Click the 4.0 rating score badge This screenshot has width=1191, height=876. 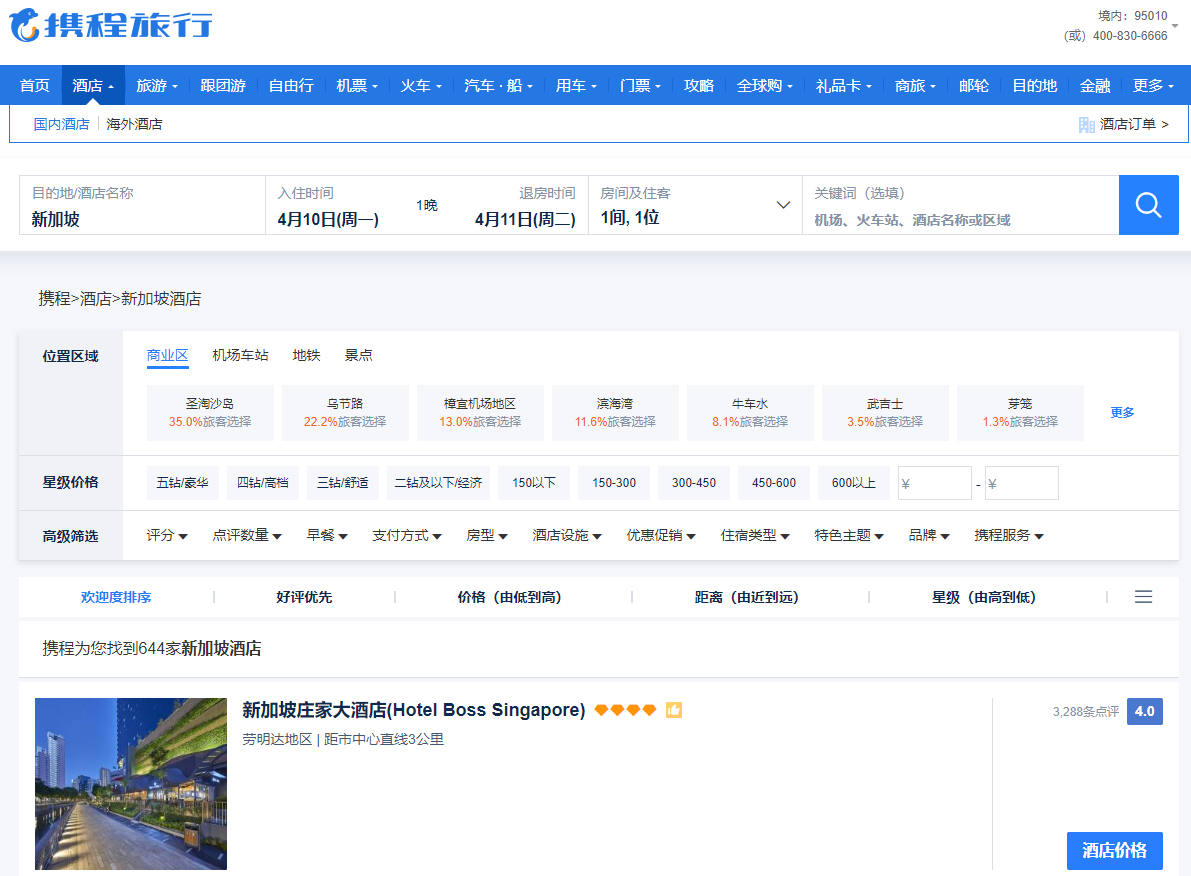click(1144, 712)
